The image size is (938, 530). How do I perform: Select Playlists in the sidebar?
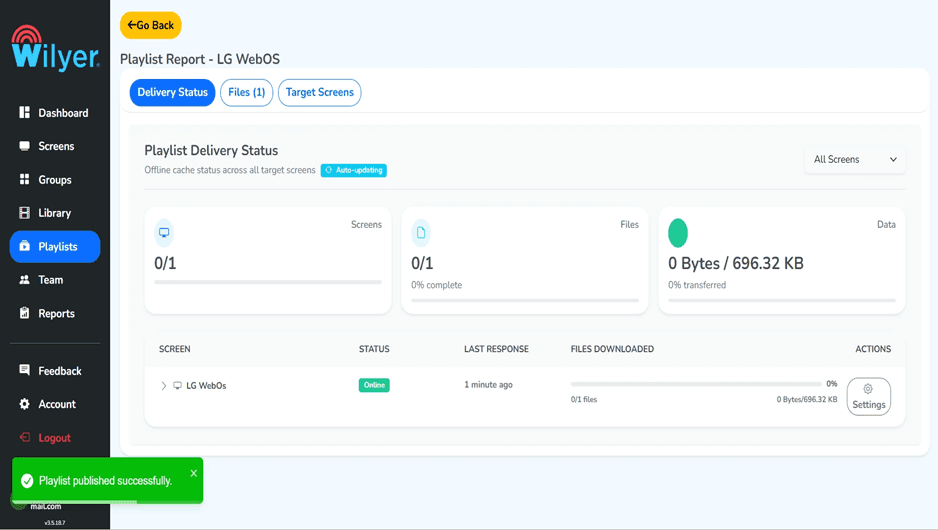click(x=55, y=246)
